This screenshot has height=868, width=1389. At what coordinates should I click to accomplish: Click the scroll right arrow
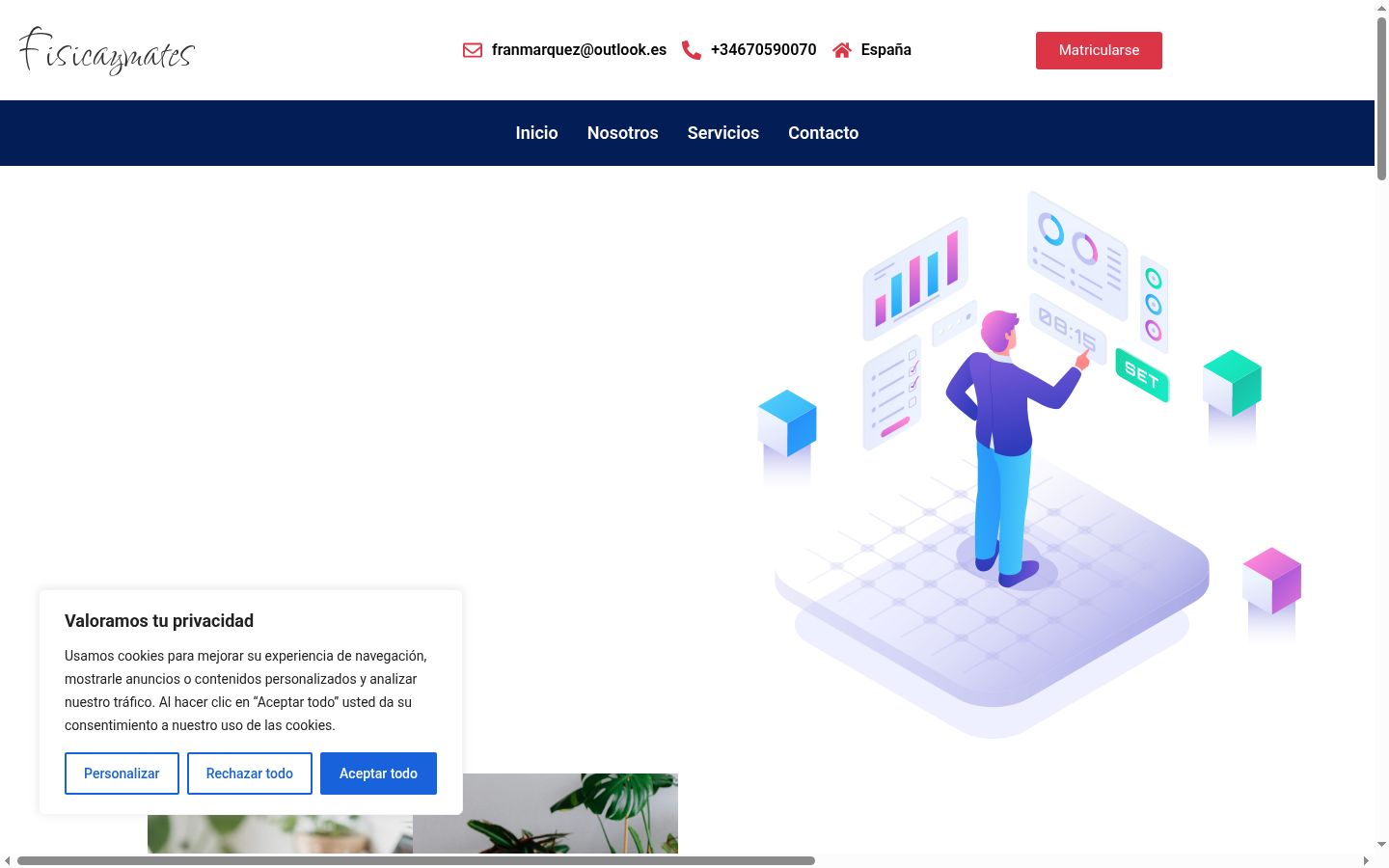pos(1366,860)
